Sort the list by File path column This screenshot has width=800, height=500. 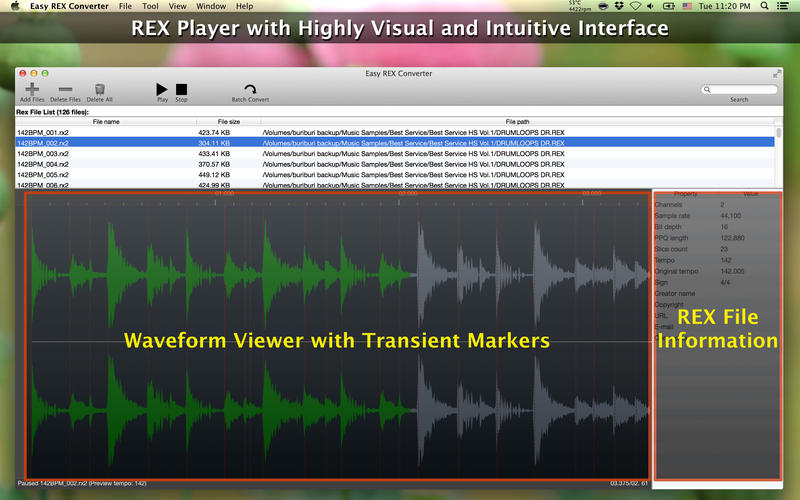517,122
